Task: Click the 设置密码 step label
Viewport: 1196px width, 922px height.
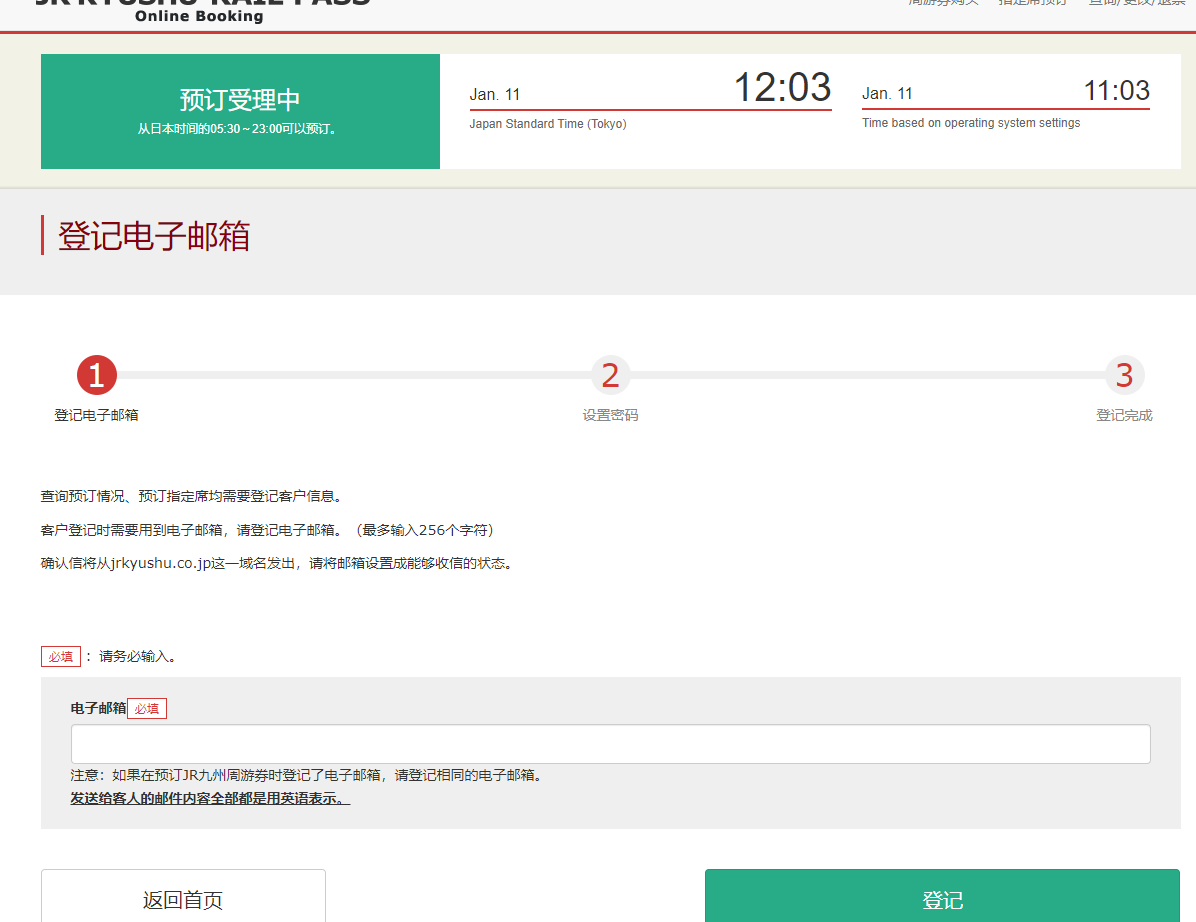Action: pyautogui.click(x=610, y=415)
